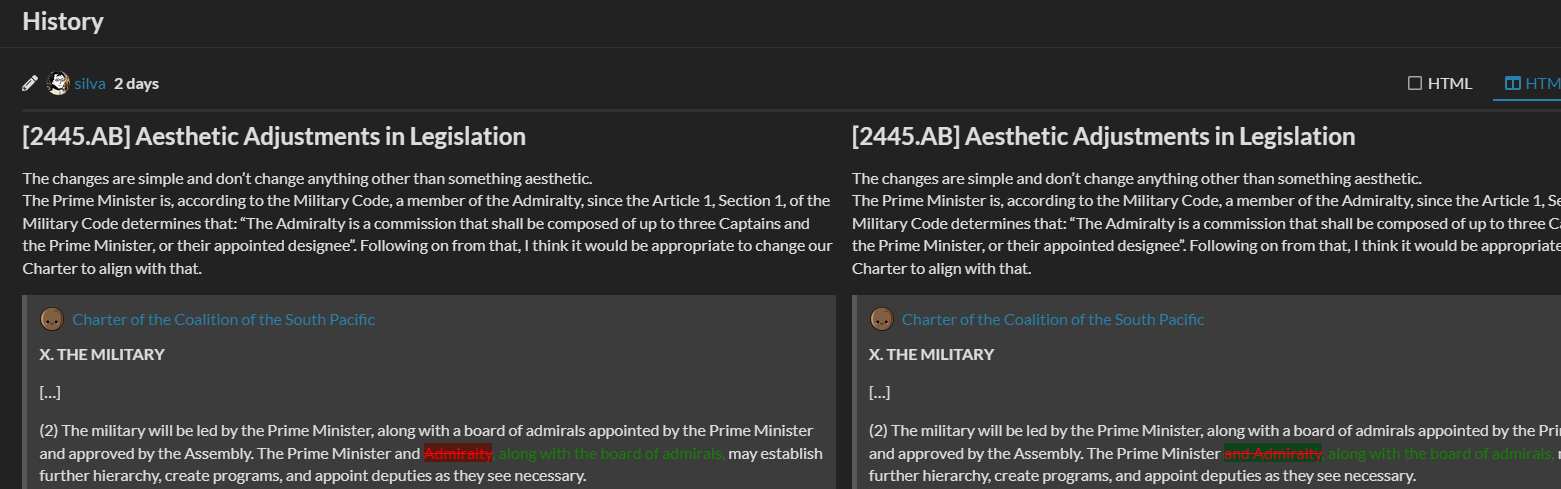Click the left X. THE MILITARY heading
This screenshot has height=489, width=1561.
(x=102, y=354)
